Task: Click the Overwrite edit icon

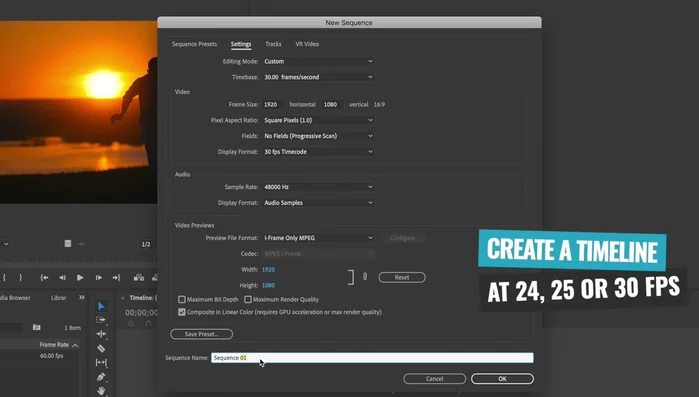Action: 155,277
